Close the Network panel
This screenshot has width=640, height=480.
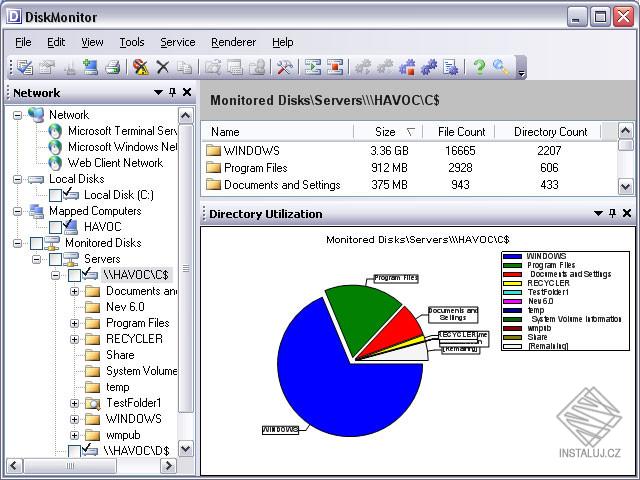(187, 92)
